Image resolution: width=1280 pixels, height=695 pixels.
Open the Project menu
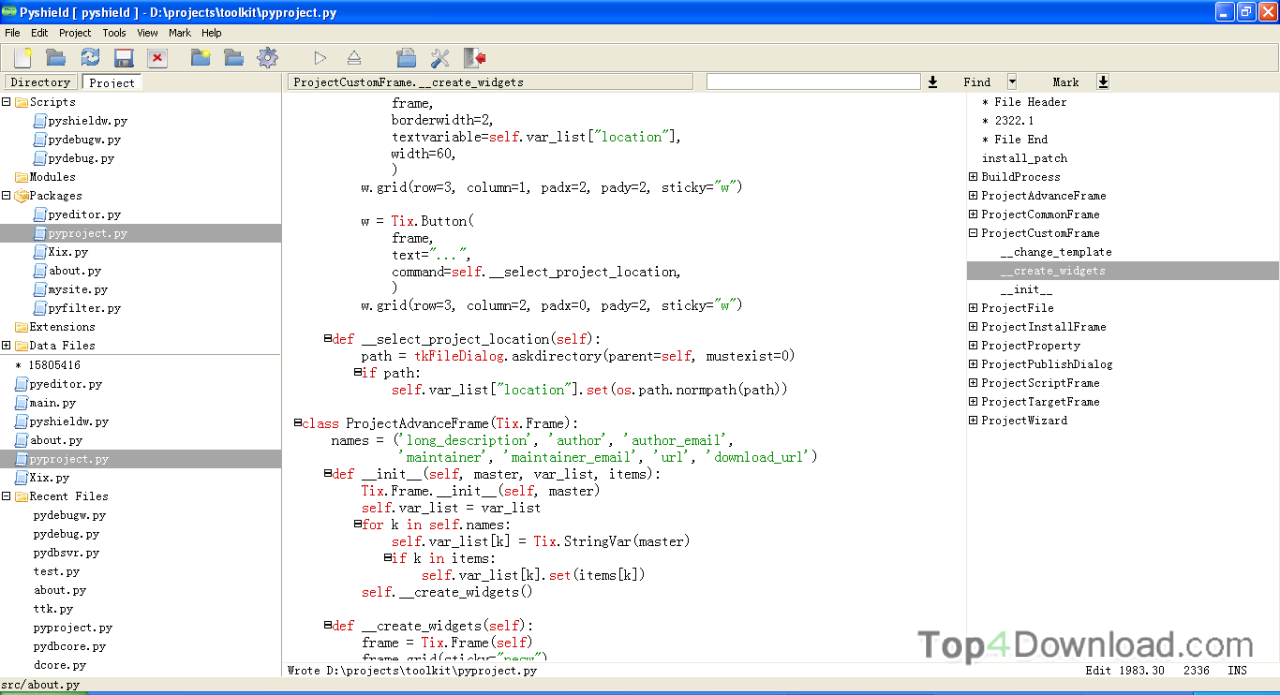(x=74, y=32)
